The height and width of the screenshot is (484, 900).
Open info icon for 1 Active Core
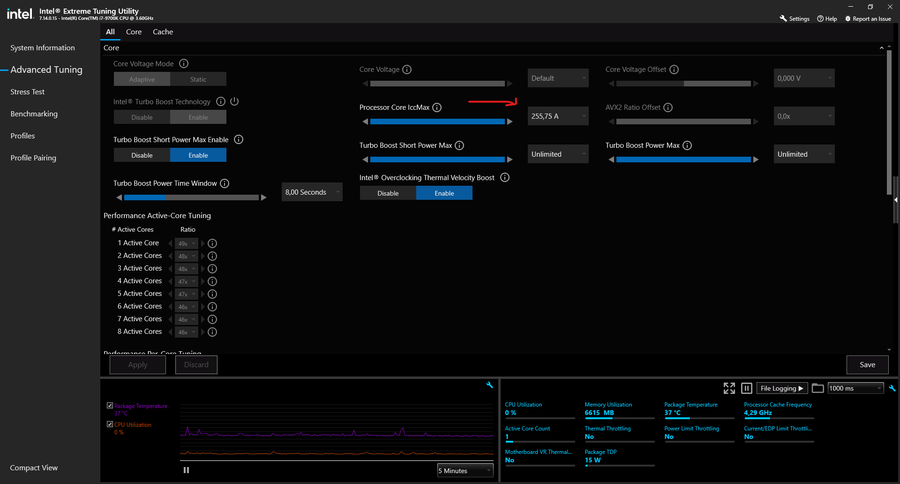[212, 243]
